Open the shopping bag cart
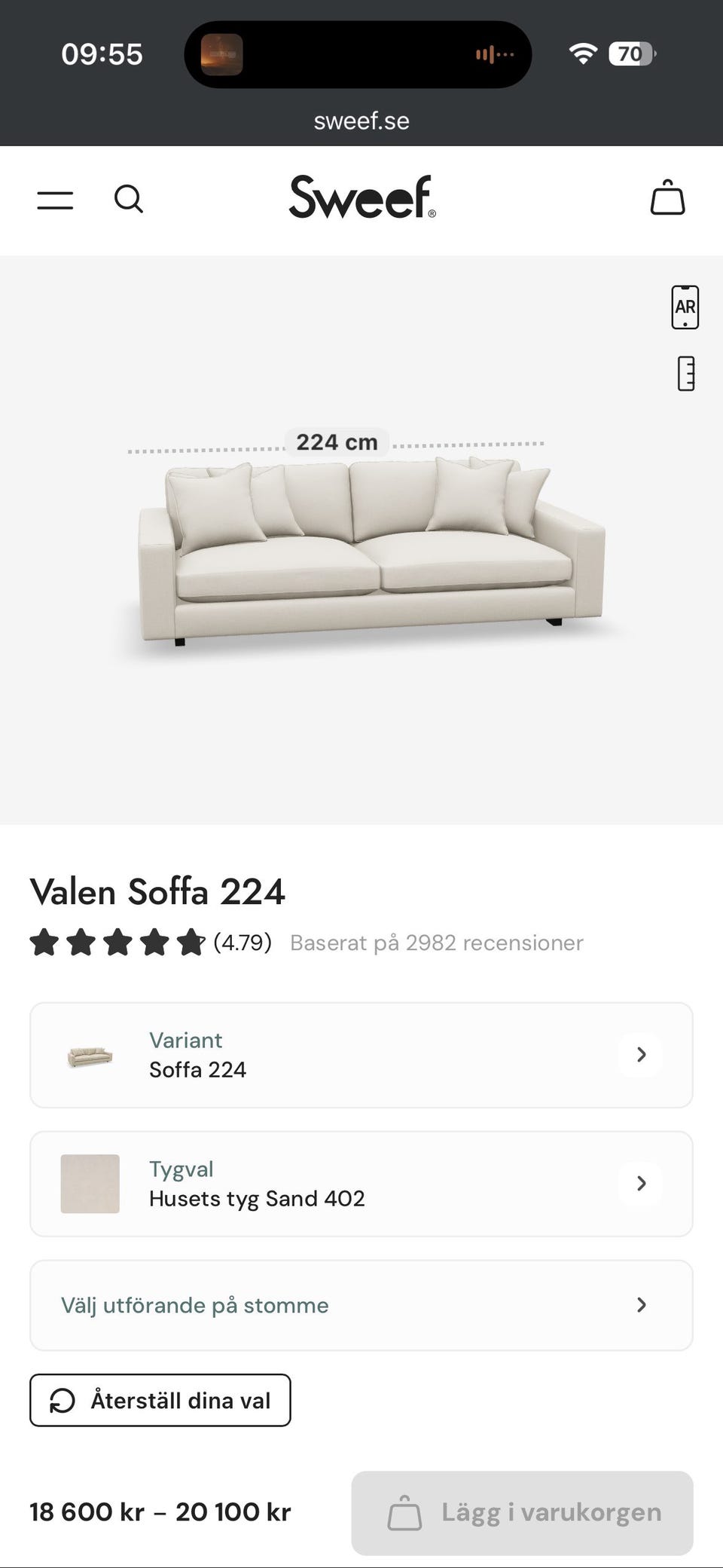 click(x=667, y=198)
